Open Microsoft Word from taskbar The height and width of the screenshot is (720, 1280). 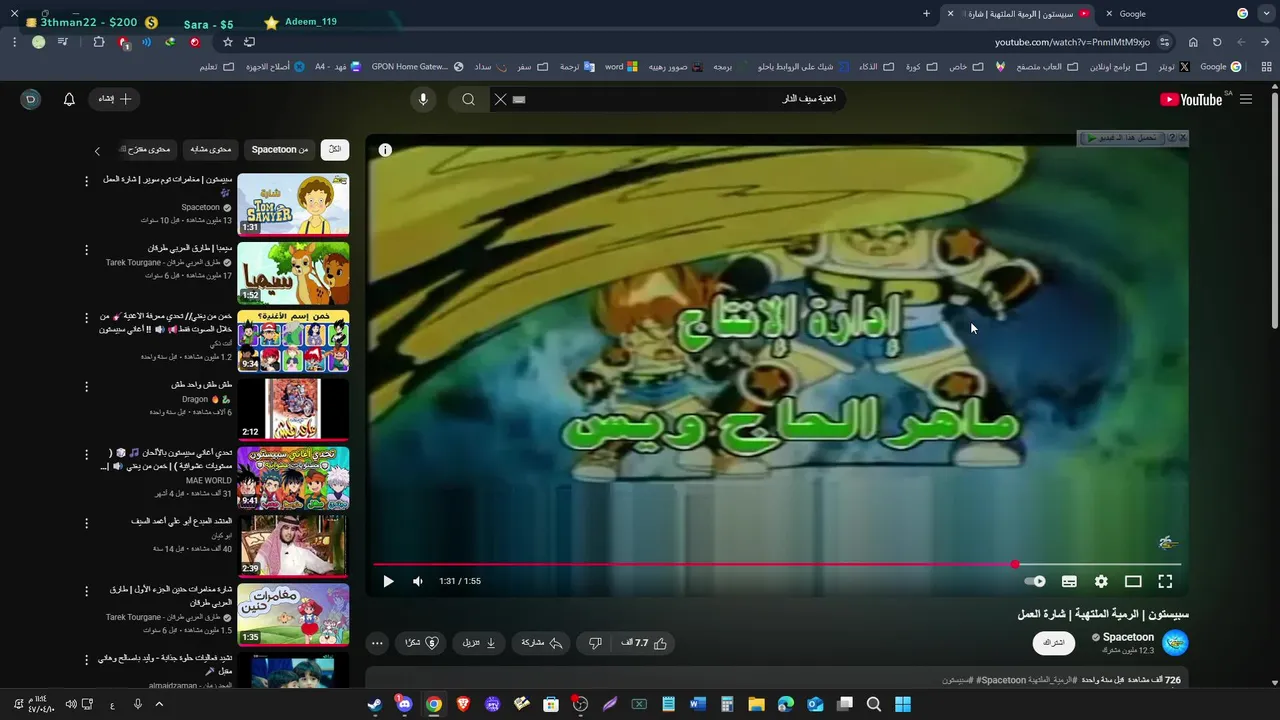click(698, 704)
